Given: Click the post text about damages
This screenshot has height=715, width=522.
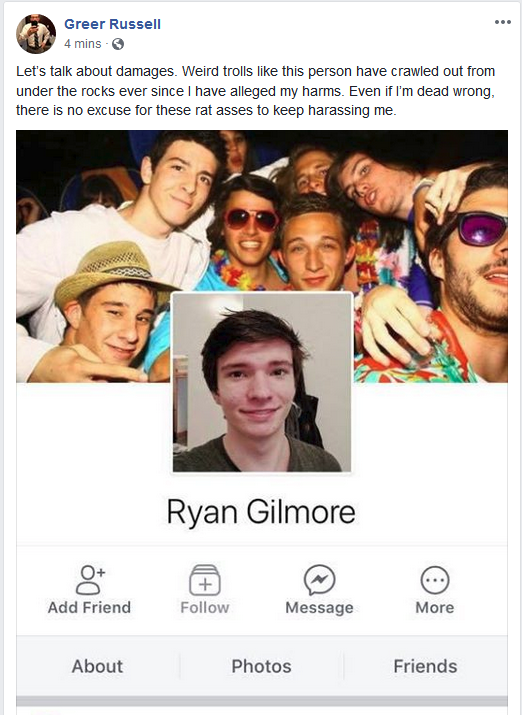Looking at the screenshot, I should (x=256, y=91).
